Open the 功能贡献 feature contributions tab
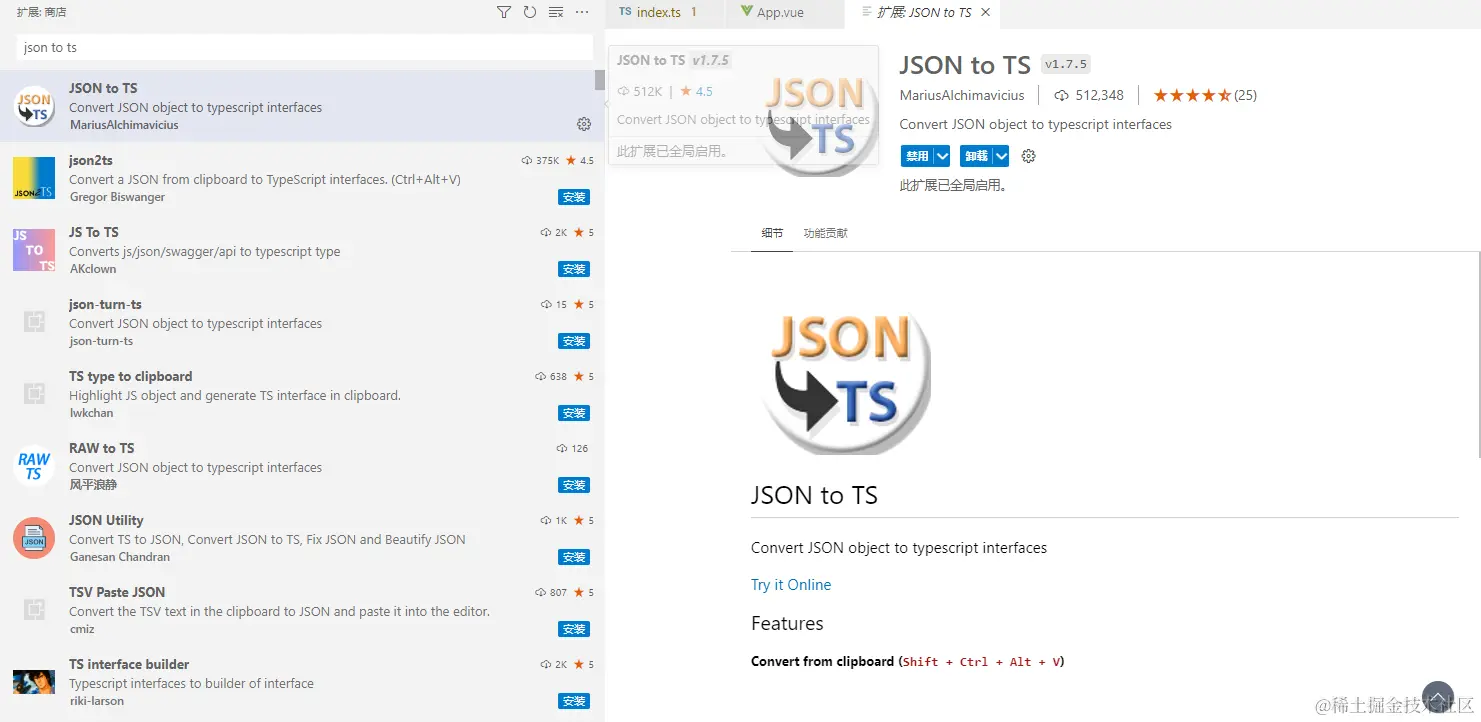Image resolution: width=1481 pixels, height=722 pixels. (826, 233)
